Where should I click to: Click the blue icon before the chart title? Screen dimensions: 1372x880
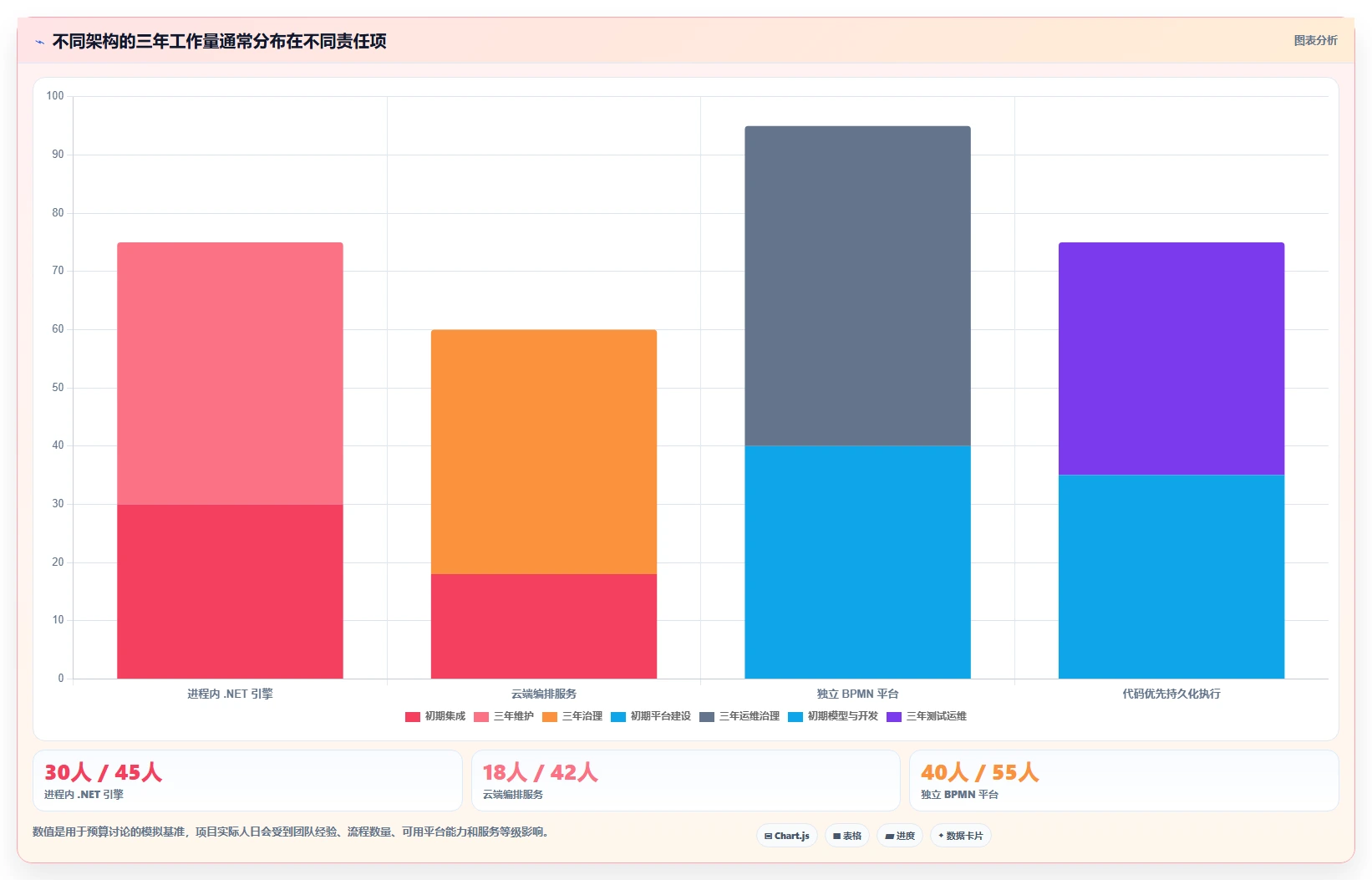pos(39,42)
